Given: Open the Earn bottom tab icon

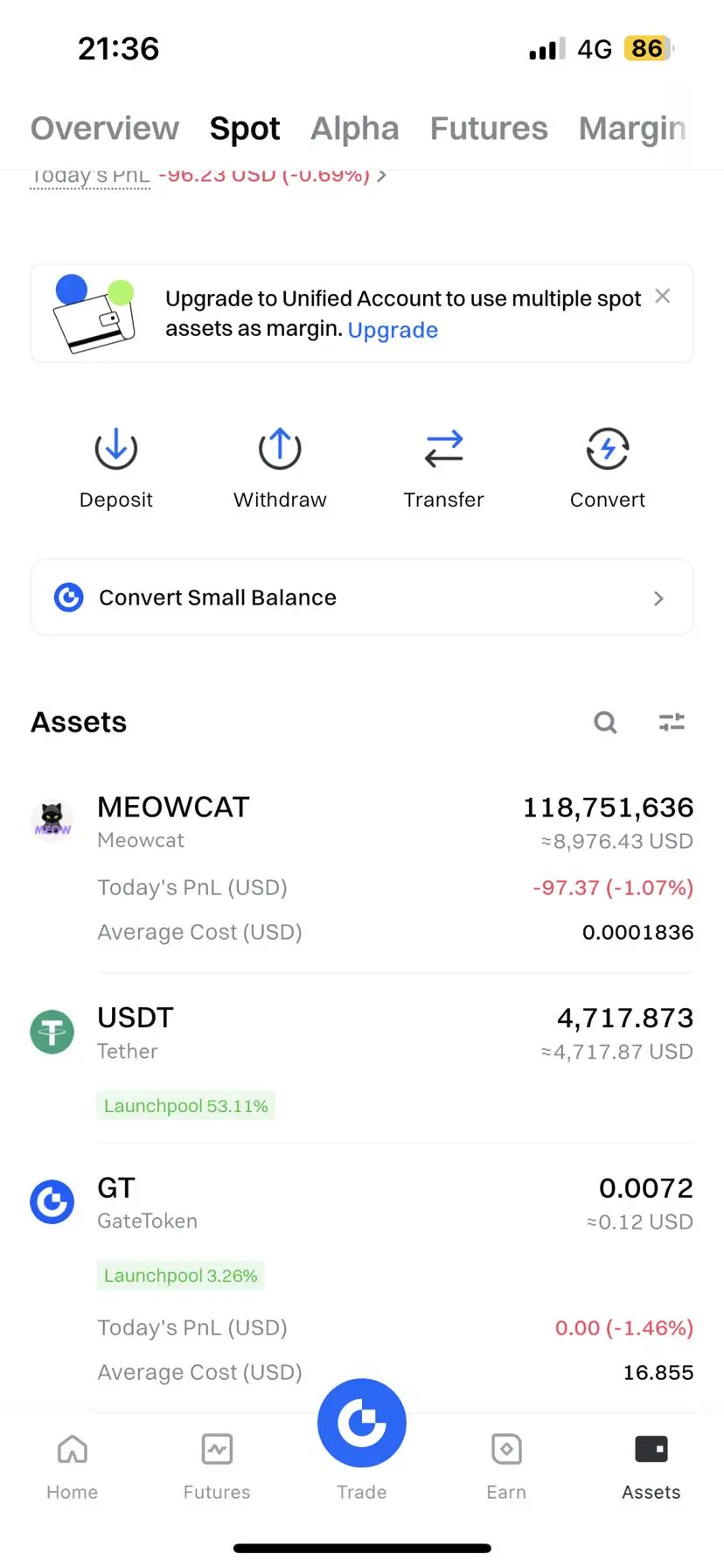Looking at the screenshot, I should tap(506, 1449).
